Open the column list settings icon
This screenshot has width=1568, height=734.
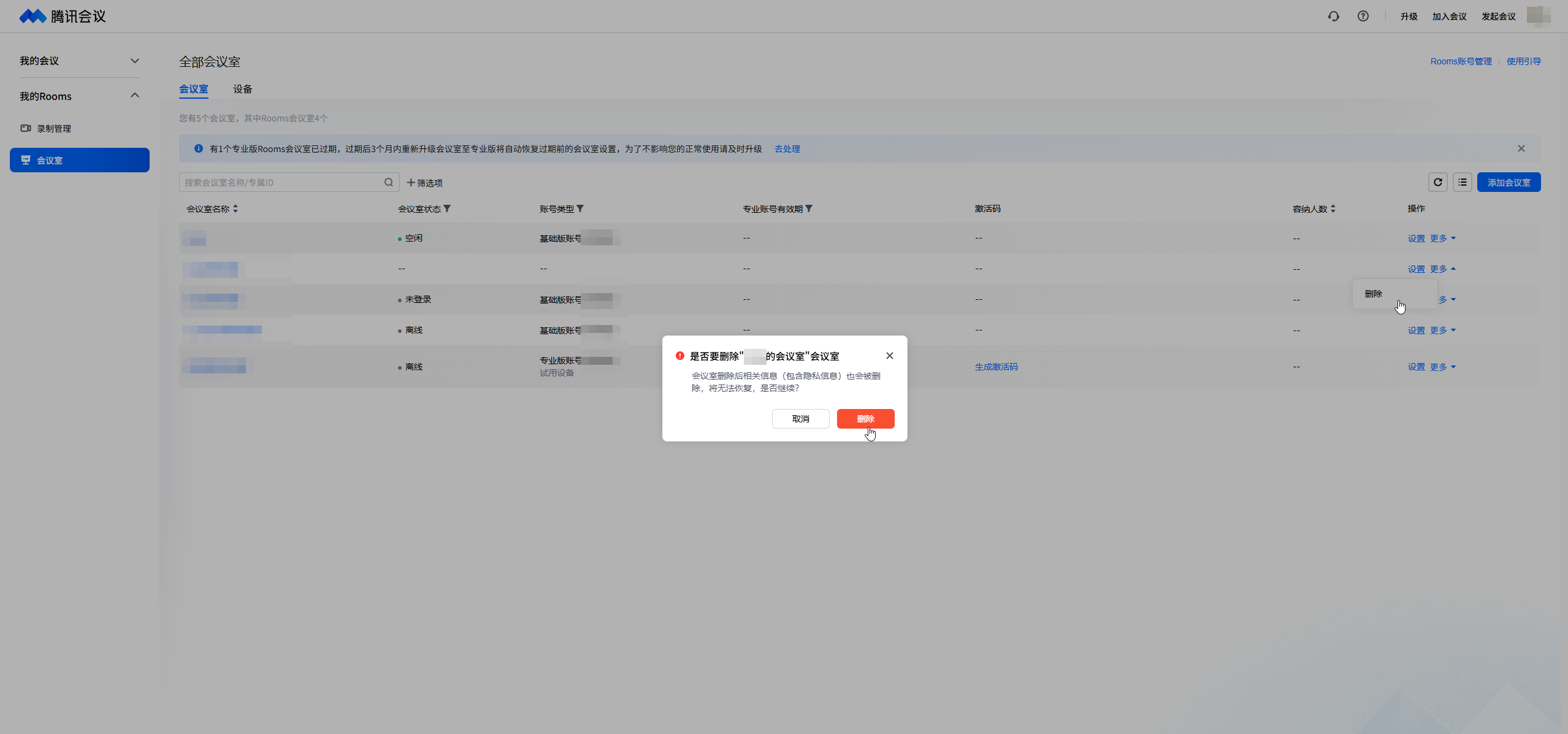(1462, 182)
